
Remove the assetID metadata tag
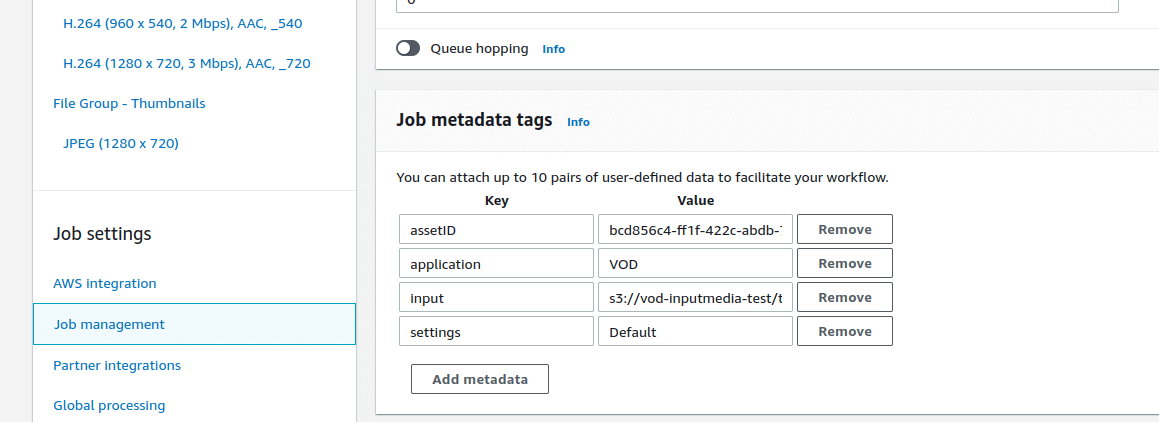844,229
